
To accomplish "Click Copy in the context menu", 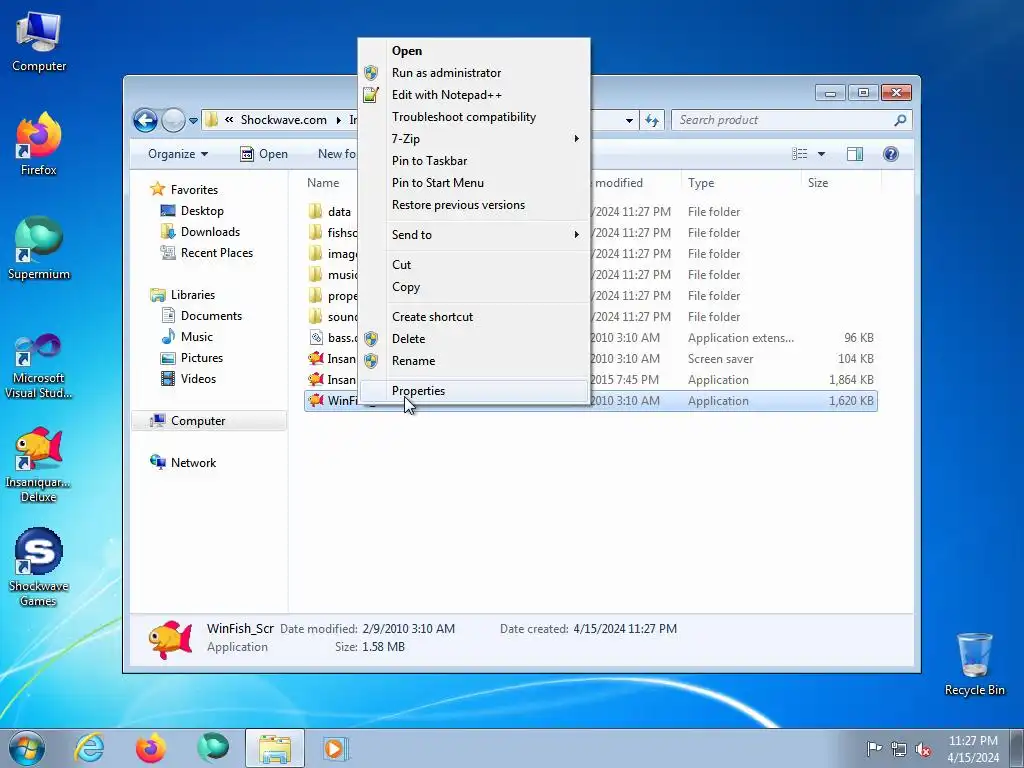I will (x=474, y=287).
